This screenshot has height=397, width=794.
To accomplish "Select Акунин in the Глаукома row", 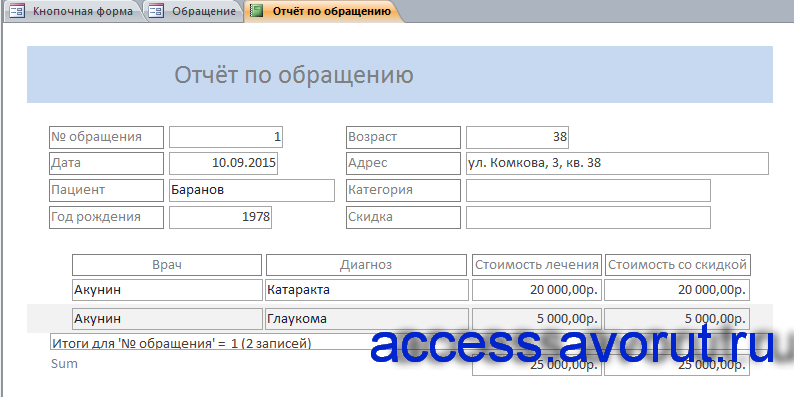I will [x=167, y=319].
